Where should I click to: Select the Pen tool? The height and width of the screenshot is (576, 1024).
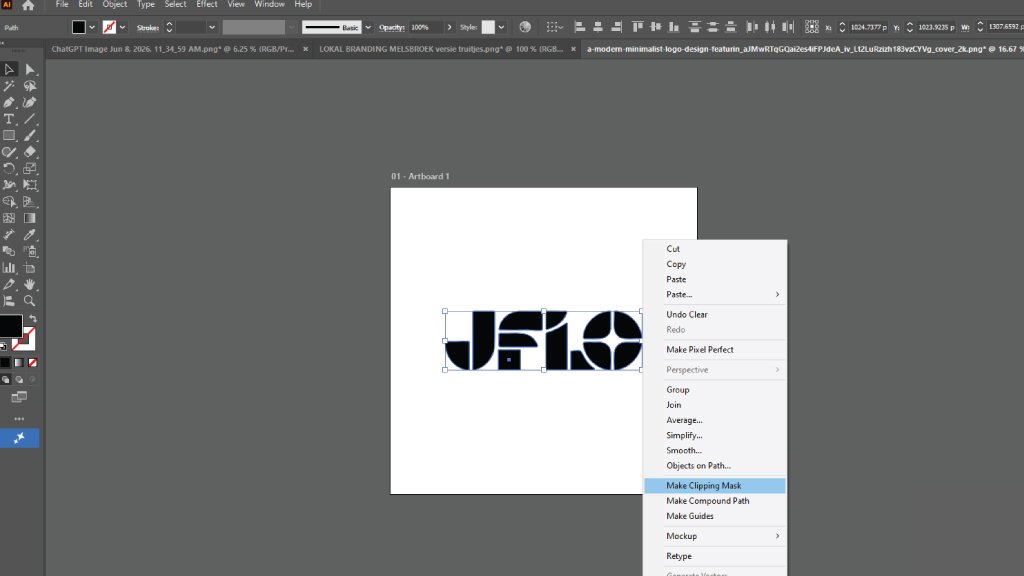[x=9, y=102]
